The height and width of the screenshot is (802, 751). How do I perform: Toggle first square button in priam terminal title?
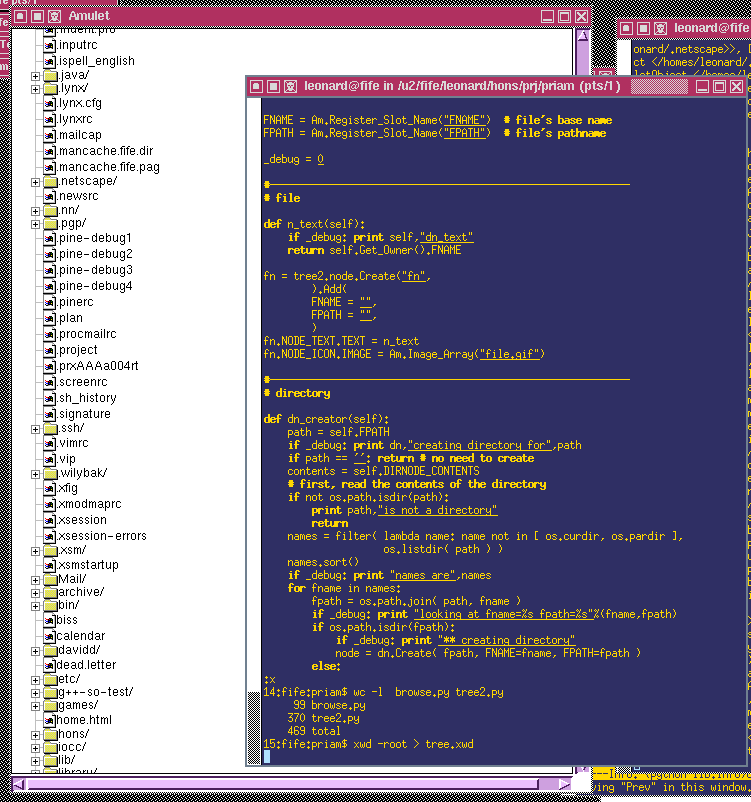click(256, 87)
